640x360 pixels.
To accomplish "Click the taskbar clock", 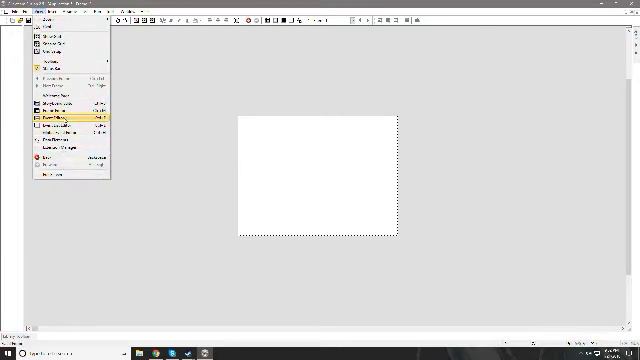I will coord(611,353).
